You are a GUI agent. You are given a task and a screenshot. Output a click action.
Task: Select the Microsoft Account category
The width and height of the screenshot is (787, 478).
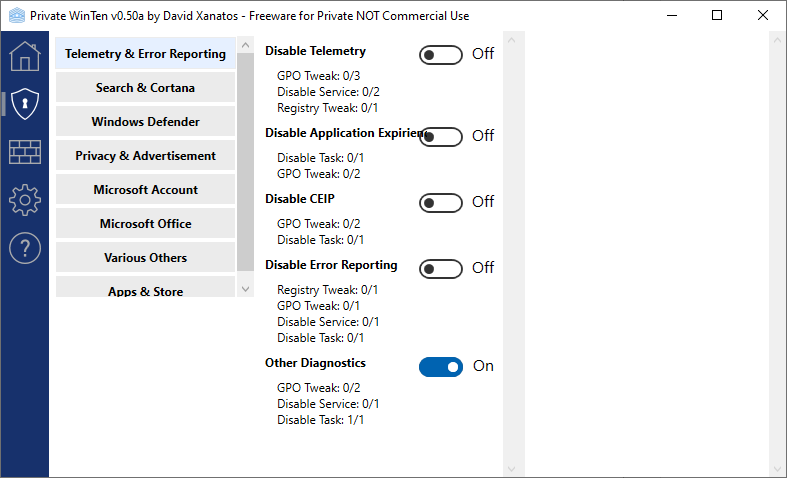pos(146,190)
